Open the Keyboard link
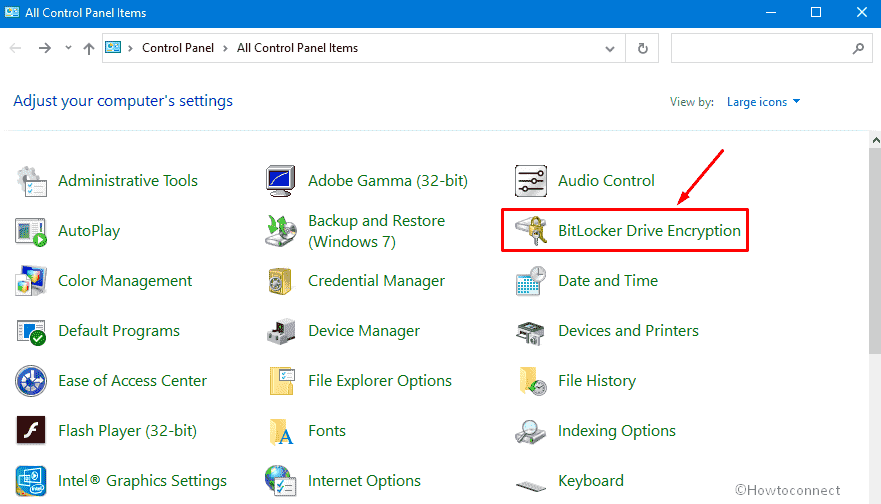Screen dimensions: 881x504 pos(591,481)
